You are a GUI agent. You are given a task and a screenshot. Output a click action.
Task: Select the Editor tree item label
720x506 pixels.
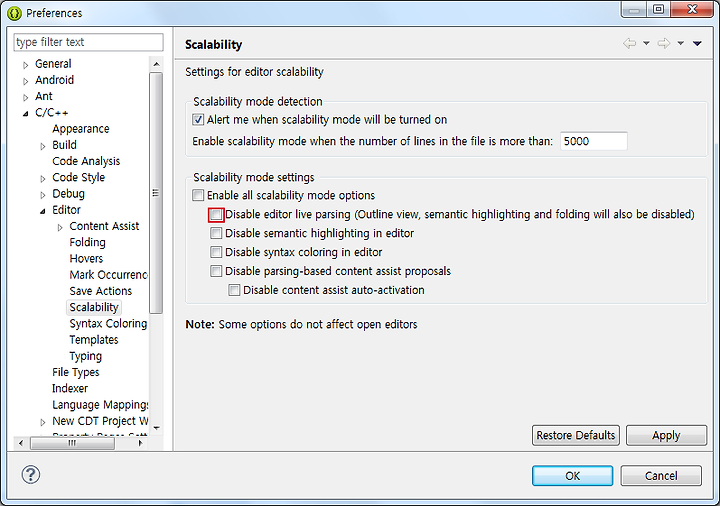(67, 210)
